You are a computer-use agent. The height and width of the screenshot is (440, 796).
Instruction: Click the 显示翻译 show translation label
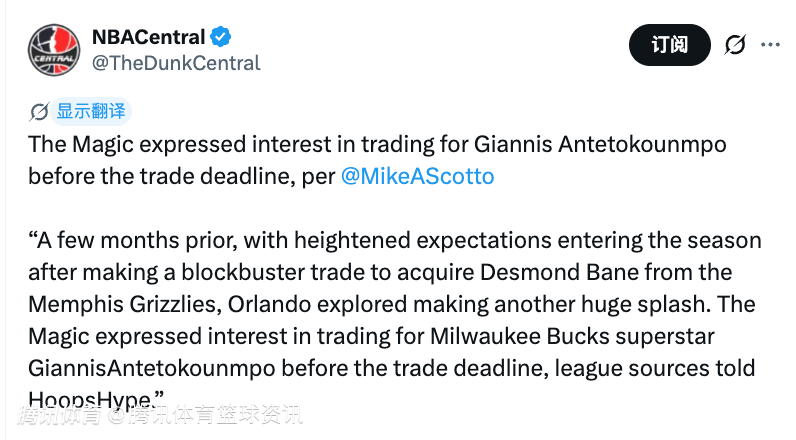coord(91,111)
